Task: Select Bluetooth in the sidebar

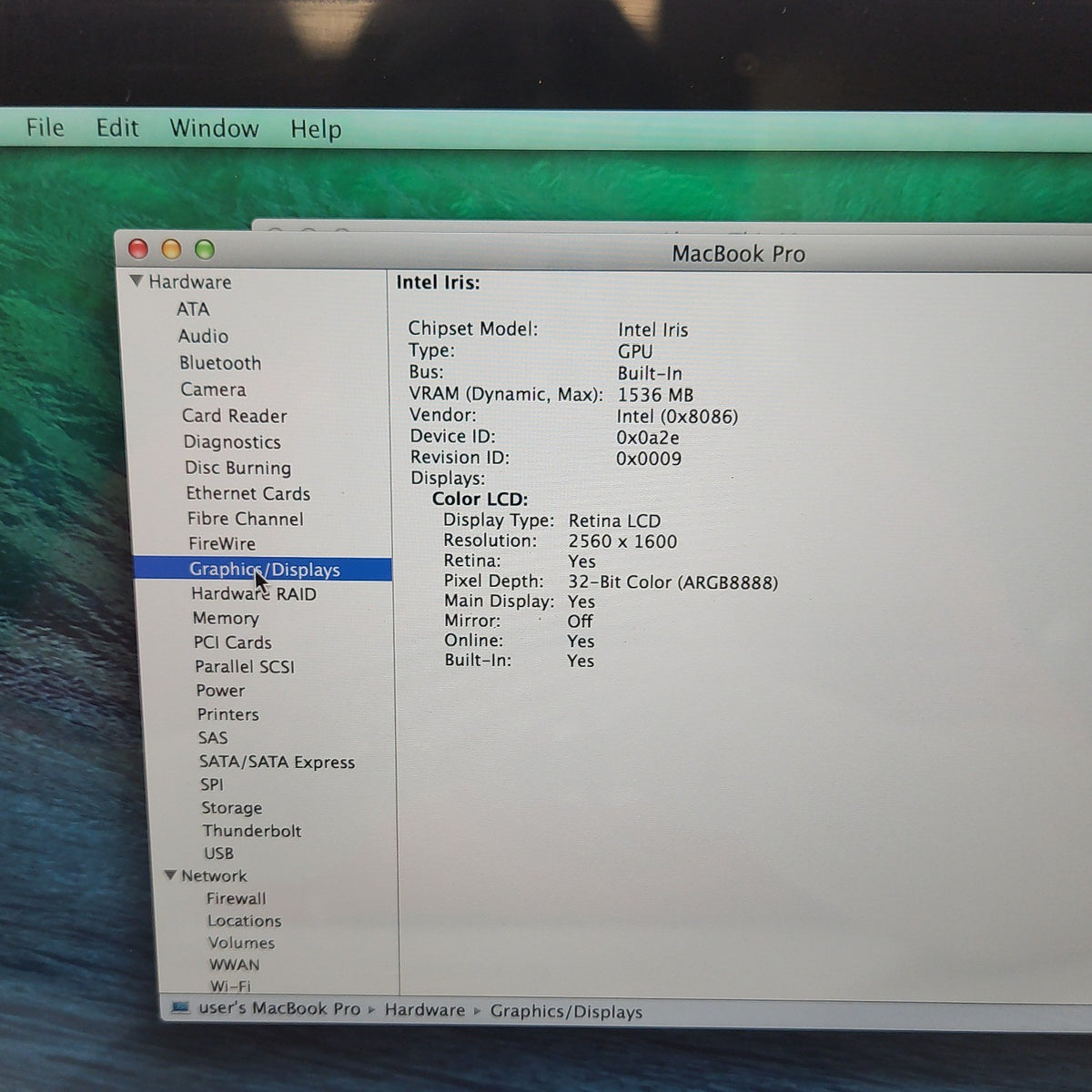Action: point(220,363)
